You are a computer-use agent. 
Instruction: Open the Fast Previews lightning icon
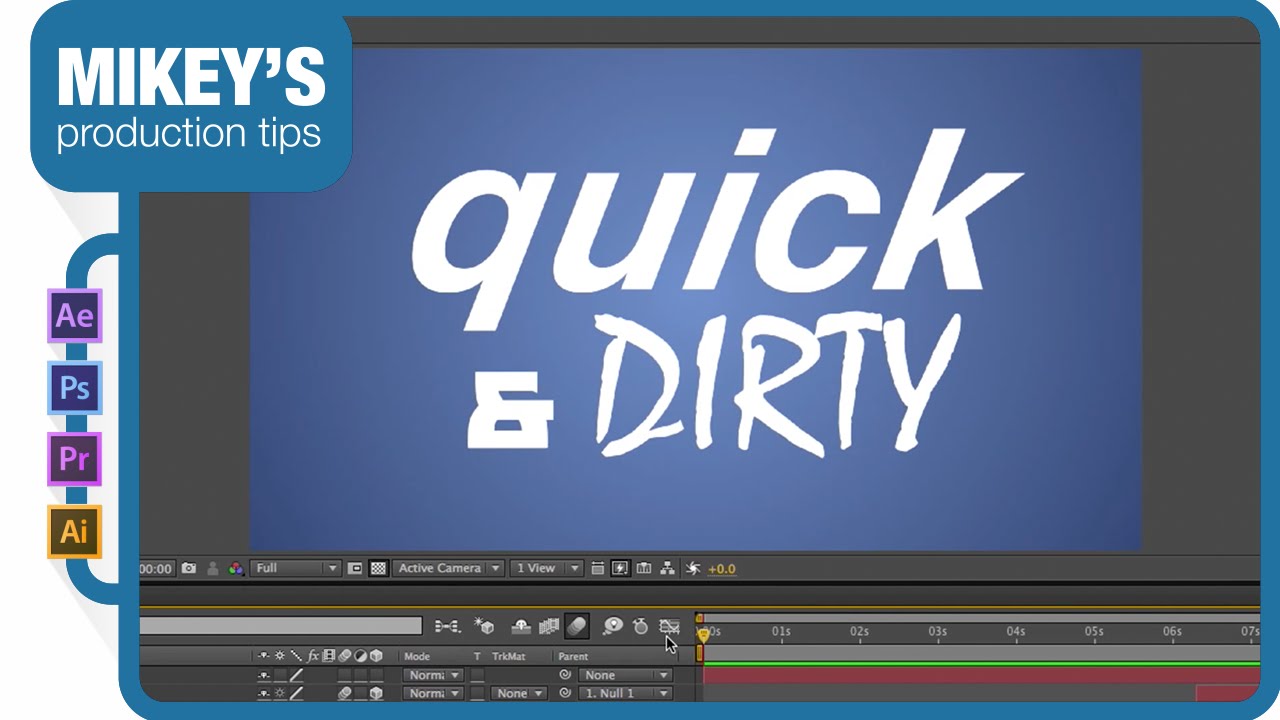620,568
